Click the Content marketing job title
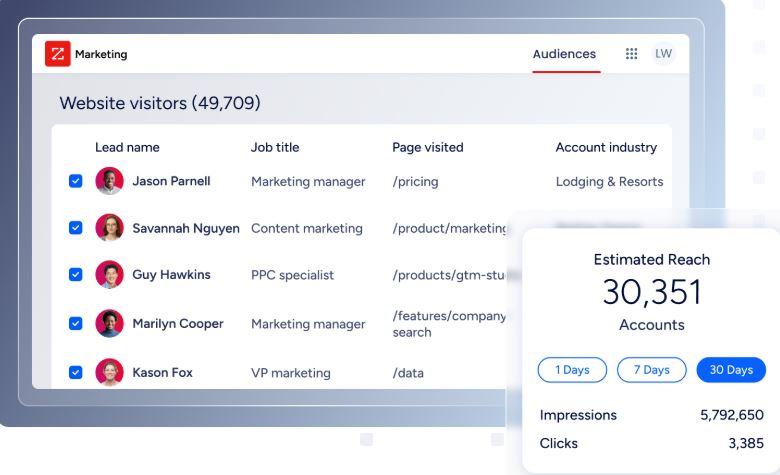The image size is (780, 475). point(306,229)
